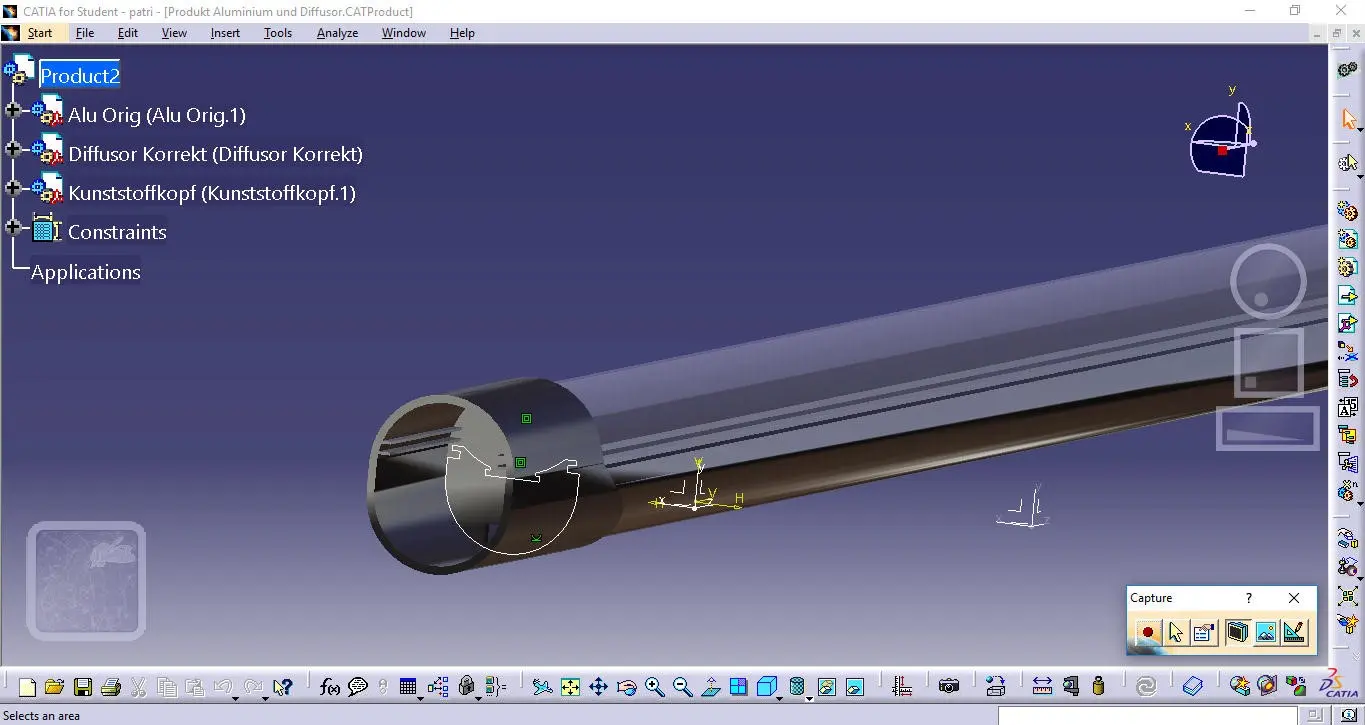Click the Create Multi-View icon
The height and width of the screenshot is (725, 1365).
(x=738, y=687)
